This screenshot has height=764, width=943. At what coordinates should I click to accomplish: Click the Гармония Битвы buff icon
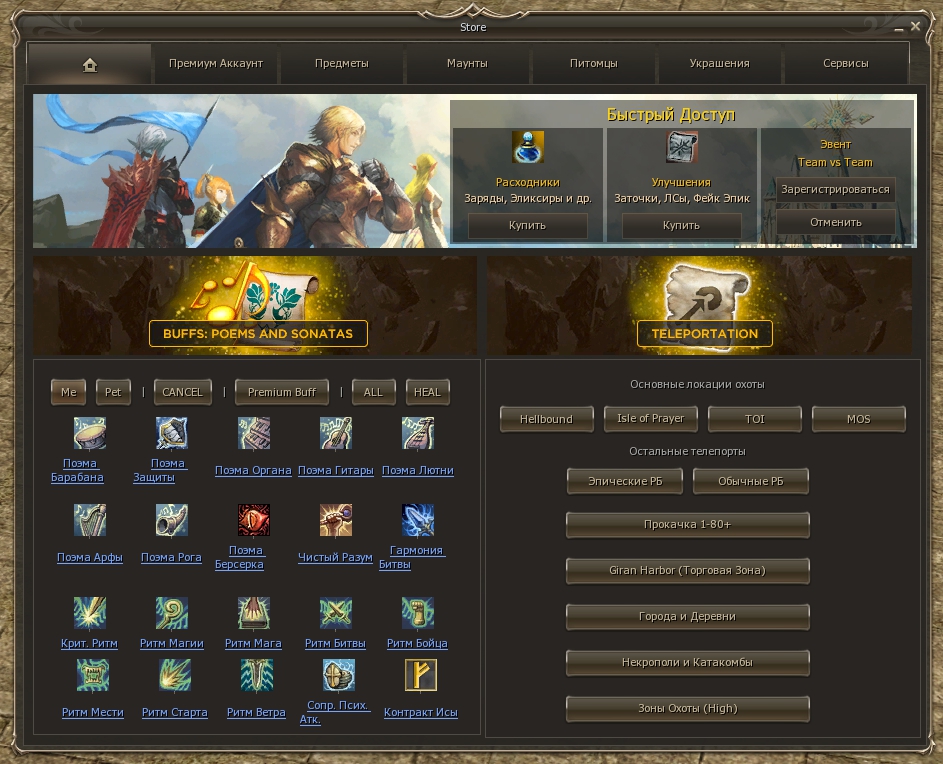coord(418,520)
